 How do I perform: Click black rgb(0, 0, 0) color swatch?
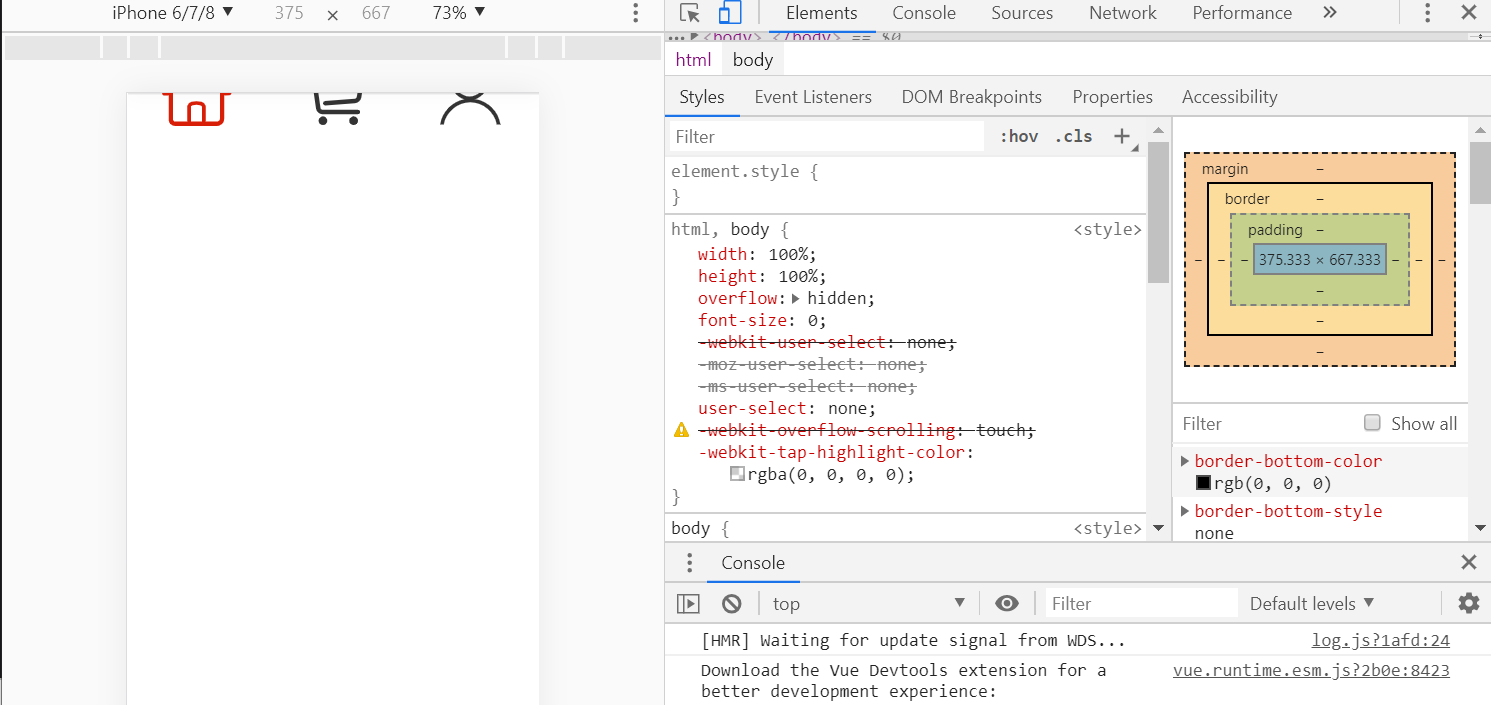click(1204, 483)
